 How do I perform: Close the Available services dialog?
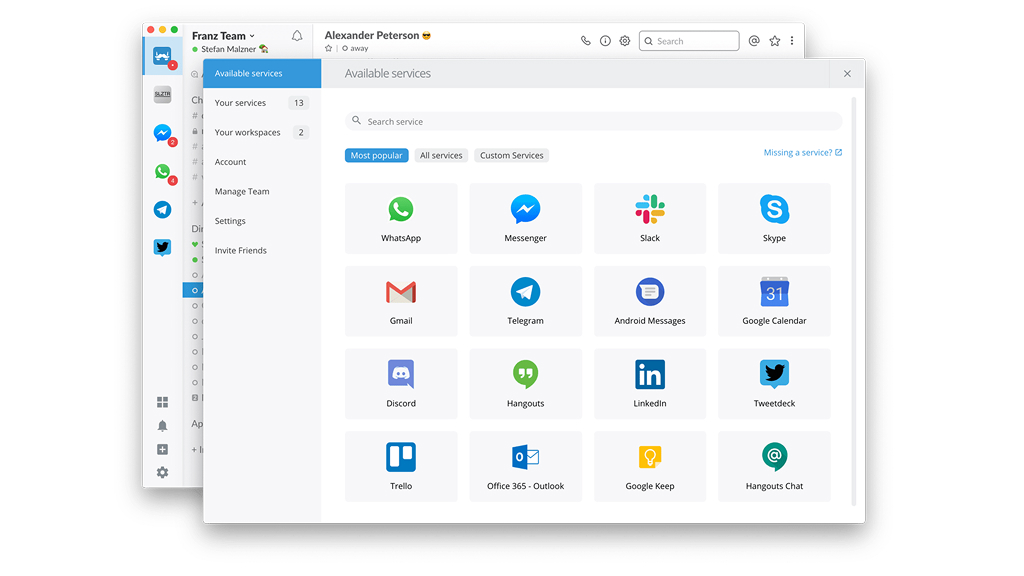click(847, 74)
